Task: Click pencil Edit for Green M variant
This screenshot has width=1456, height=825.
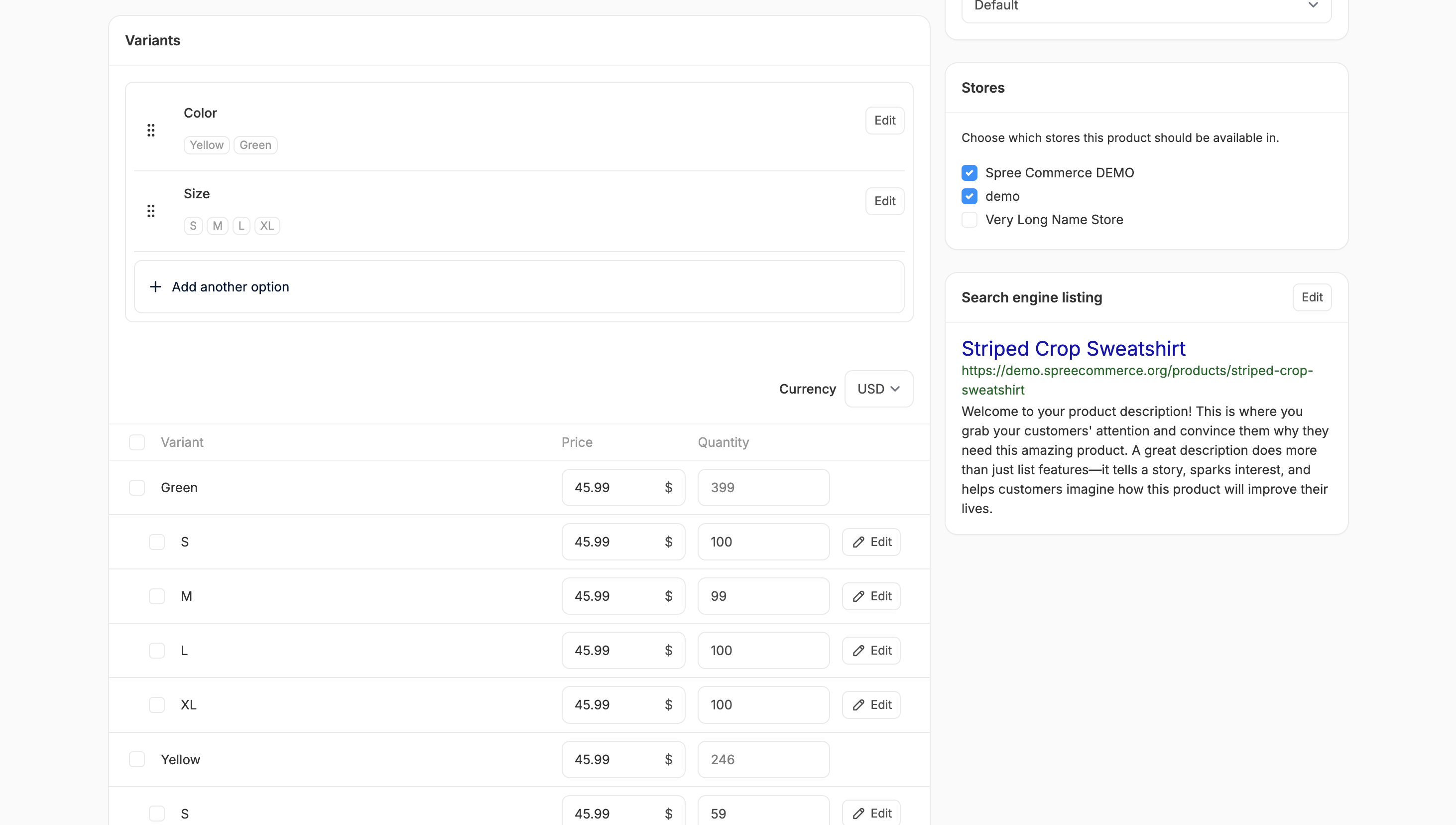Action: [871, 596]
